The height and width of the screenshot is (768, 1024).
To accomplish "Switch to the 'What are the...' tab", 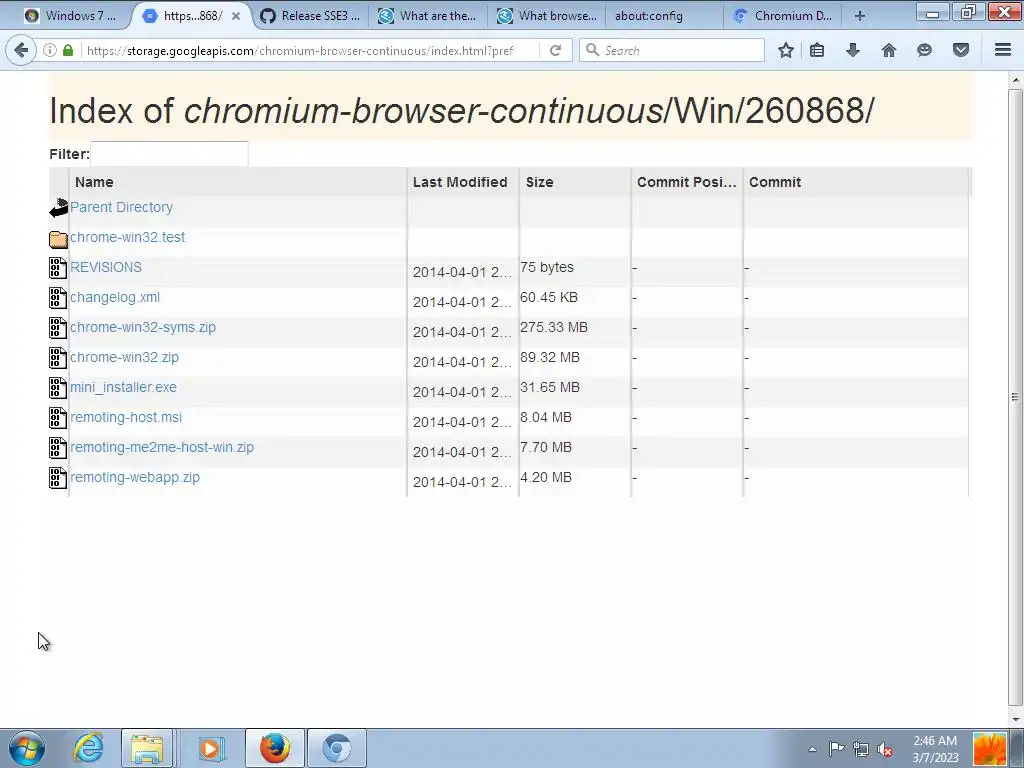I will tap(428, 16).
